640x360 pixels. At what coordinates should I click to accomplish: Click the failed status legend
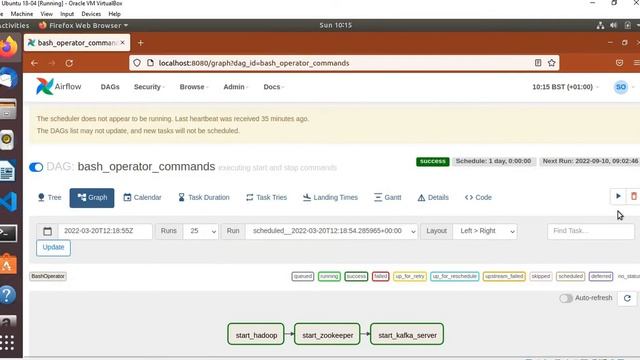tap(380, 277)
